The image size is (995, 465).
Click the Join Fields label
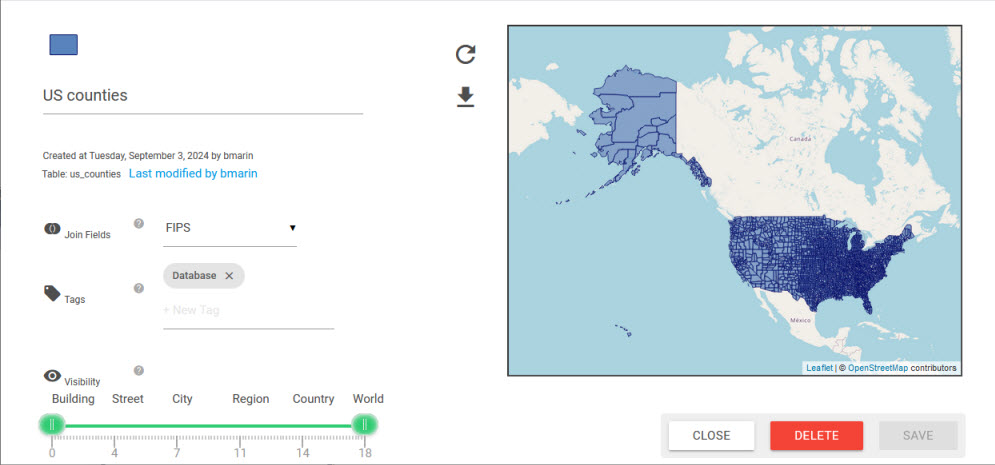click(88, 235)
